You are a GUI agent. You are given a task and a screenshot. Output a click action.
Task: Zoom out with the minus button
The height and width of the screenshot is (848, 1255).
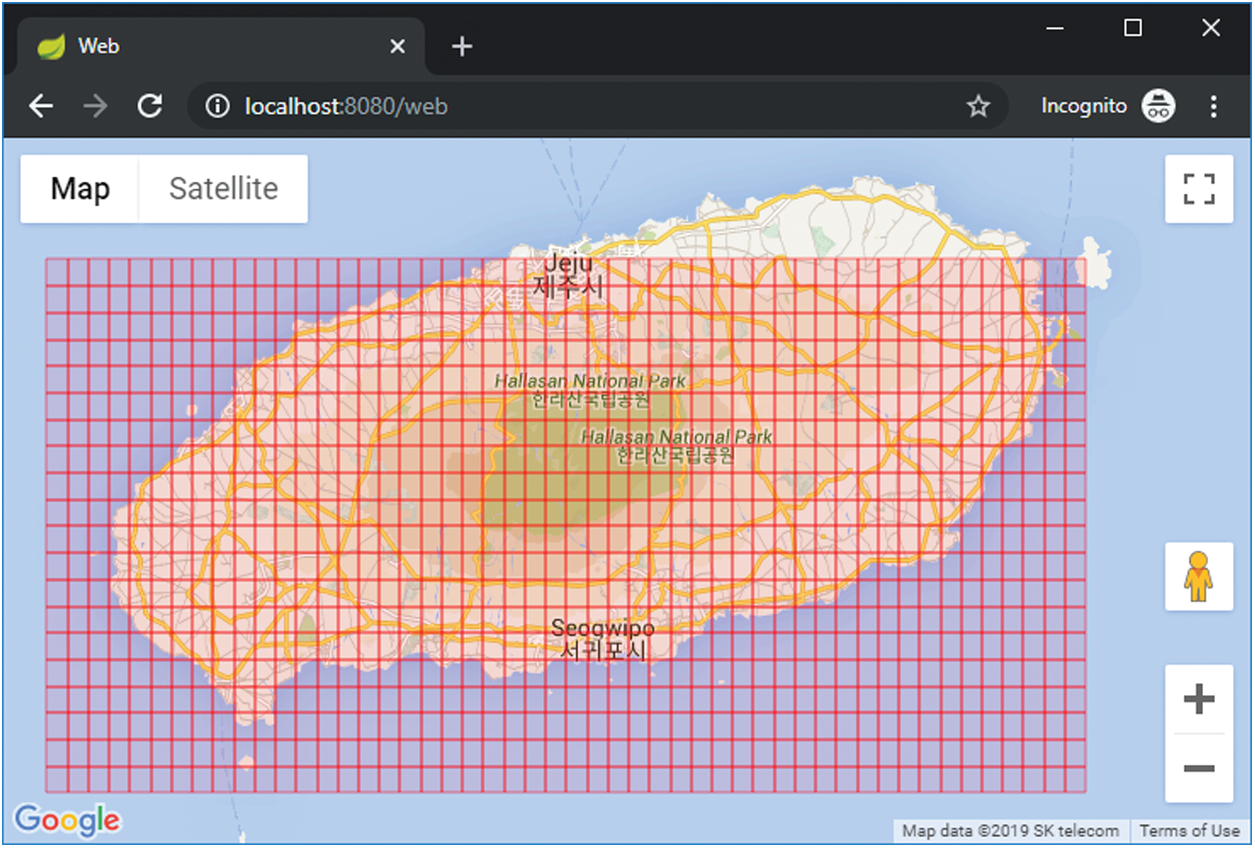[x=1198, y=768]
